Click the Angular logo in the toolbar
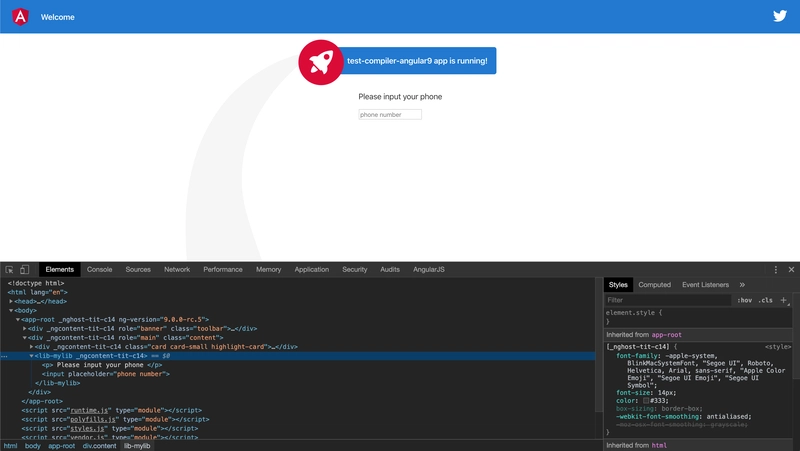The height and width of the screenshot is (451, 800). coord(20,17)
